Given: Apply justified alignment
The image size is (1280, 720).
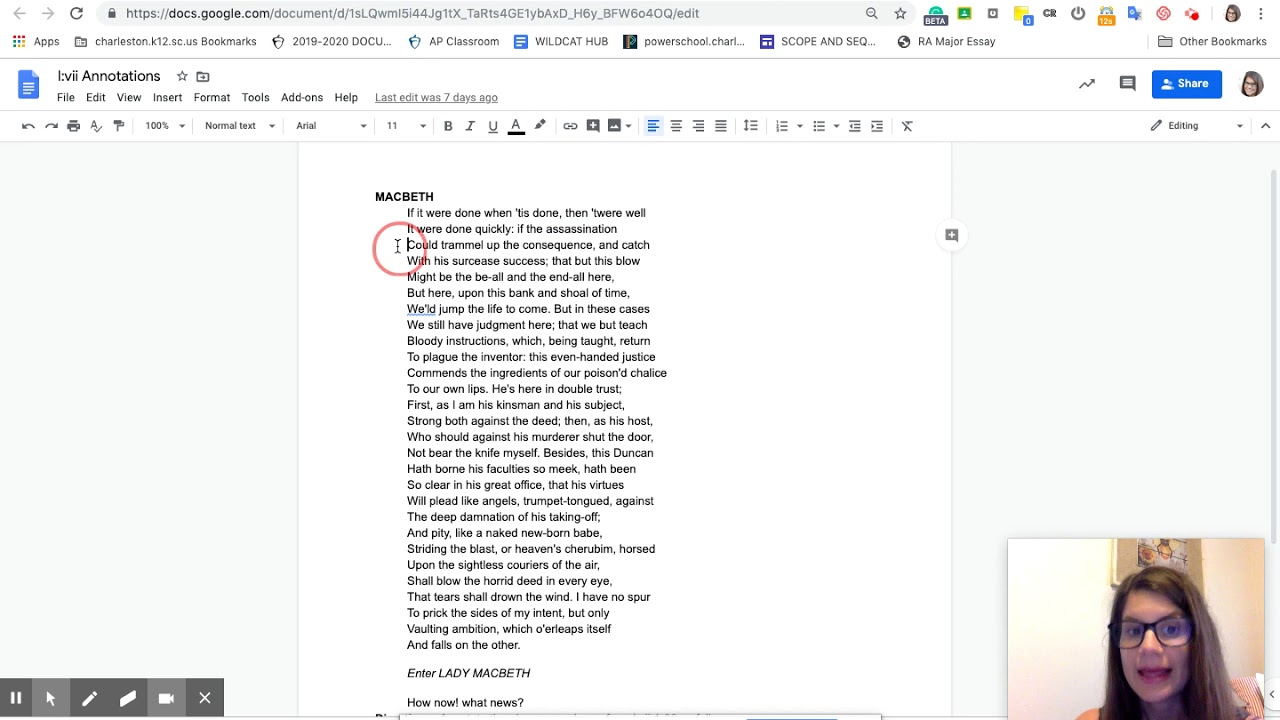Looking at the screenshot, I should tap(720, 126).
